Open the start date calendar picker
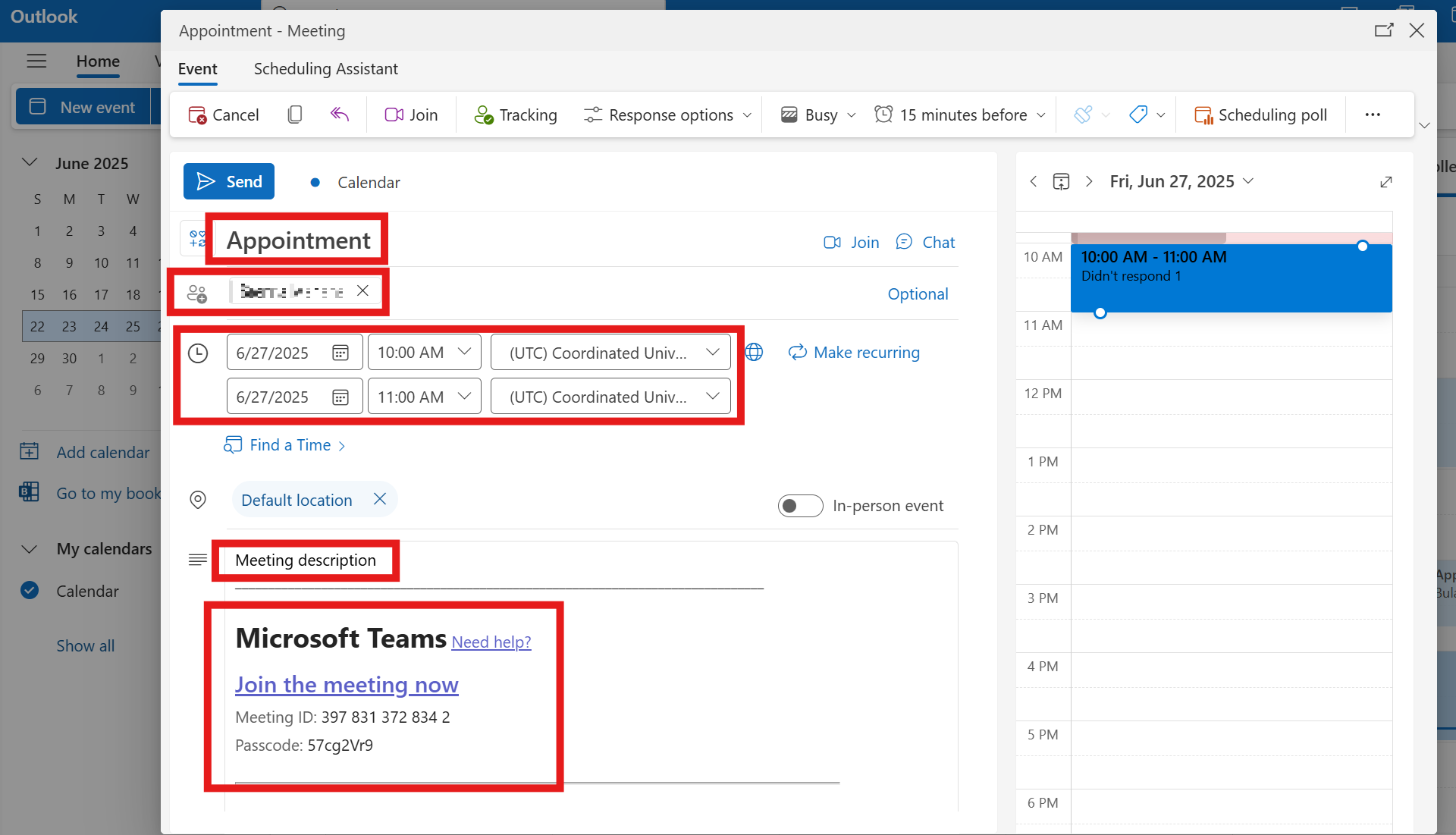The width and height of the screenshot is (1456, 835). (x=340, y=353)
